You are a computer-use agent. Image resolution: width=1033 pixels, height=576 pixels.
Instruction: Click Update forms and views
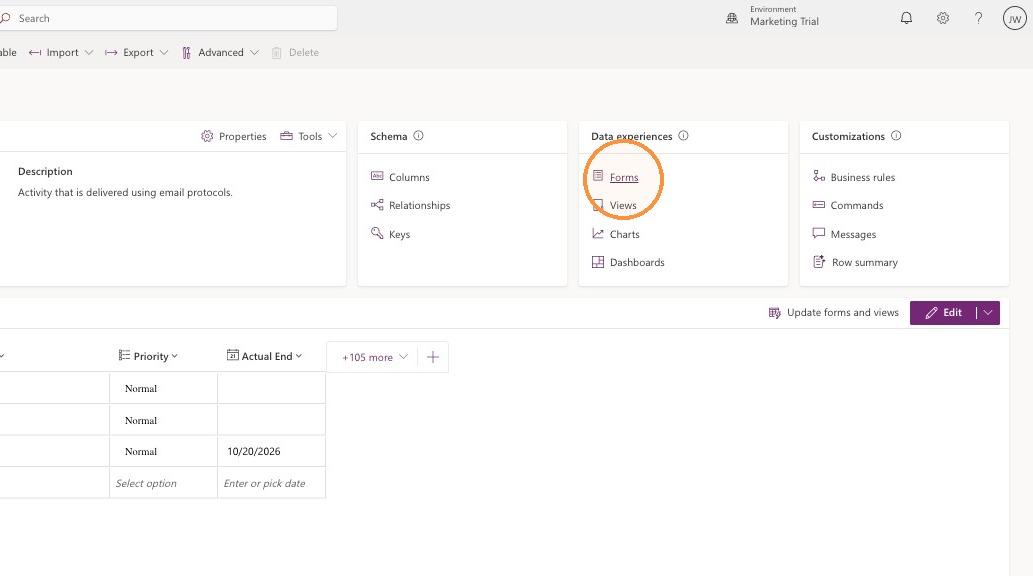point(833,312)
